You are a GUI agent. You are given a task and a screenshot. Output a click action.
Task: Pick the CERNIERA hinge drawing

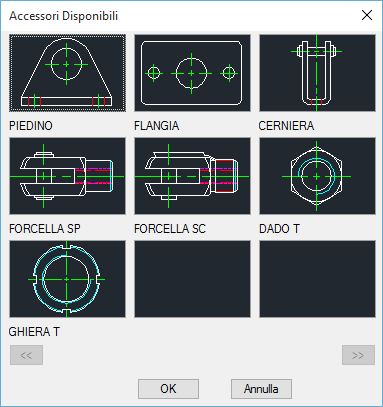tap(317, 73)
